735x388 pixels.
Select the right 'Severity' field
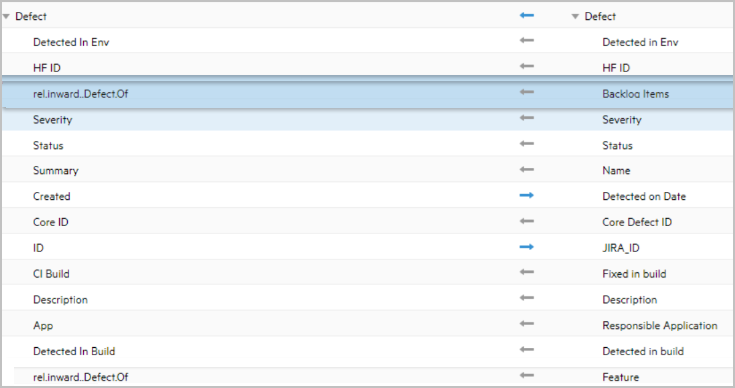click(622, 119)
